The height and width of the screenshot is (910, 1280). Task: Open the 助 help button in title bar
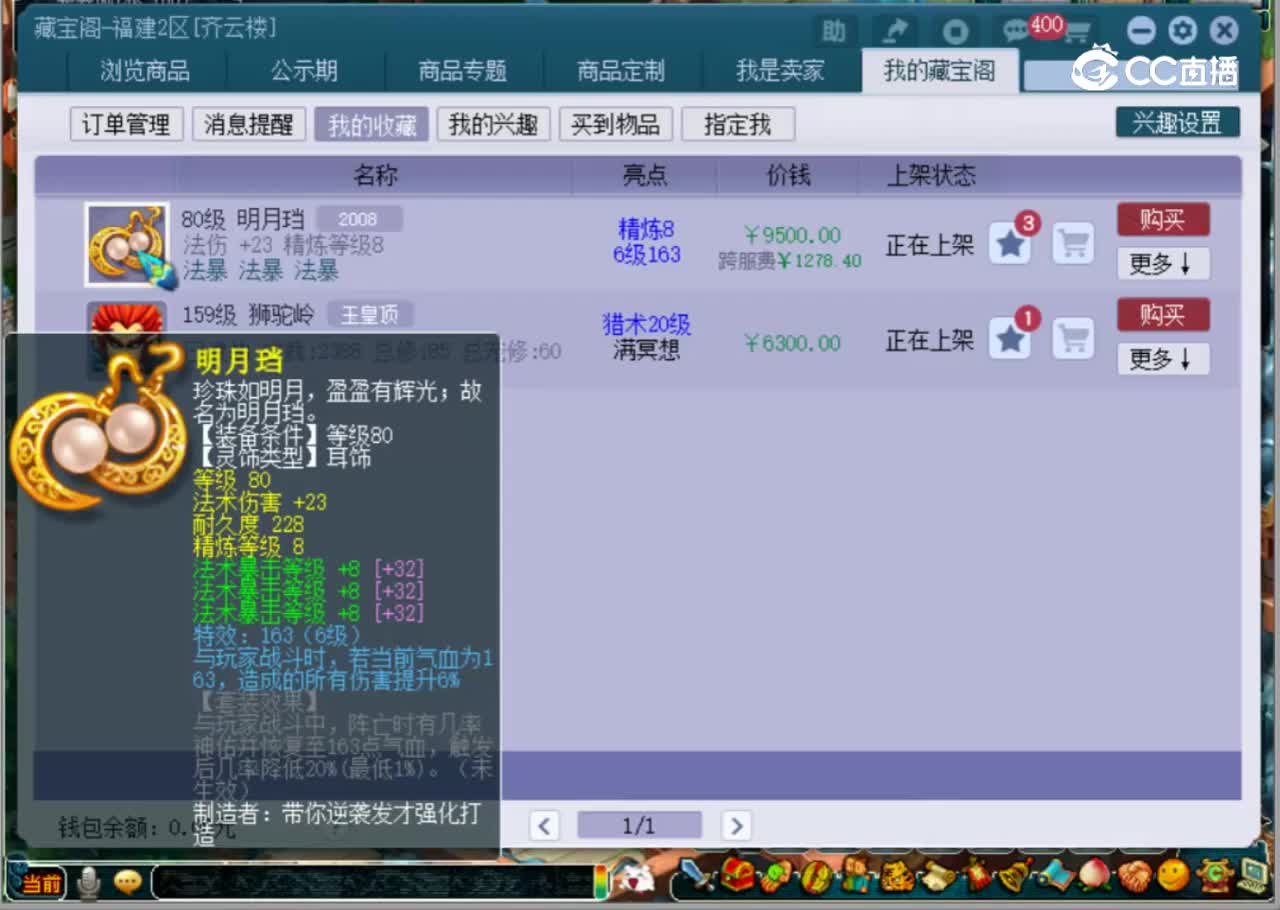[834, 31]
